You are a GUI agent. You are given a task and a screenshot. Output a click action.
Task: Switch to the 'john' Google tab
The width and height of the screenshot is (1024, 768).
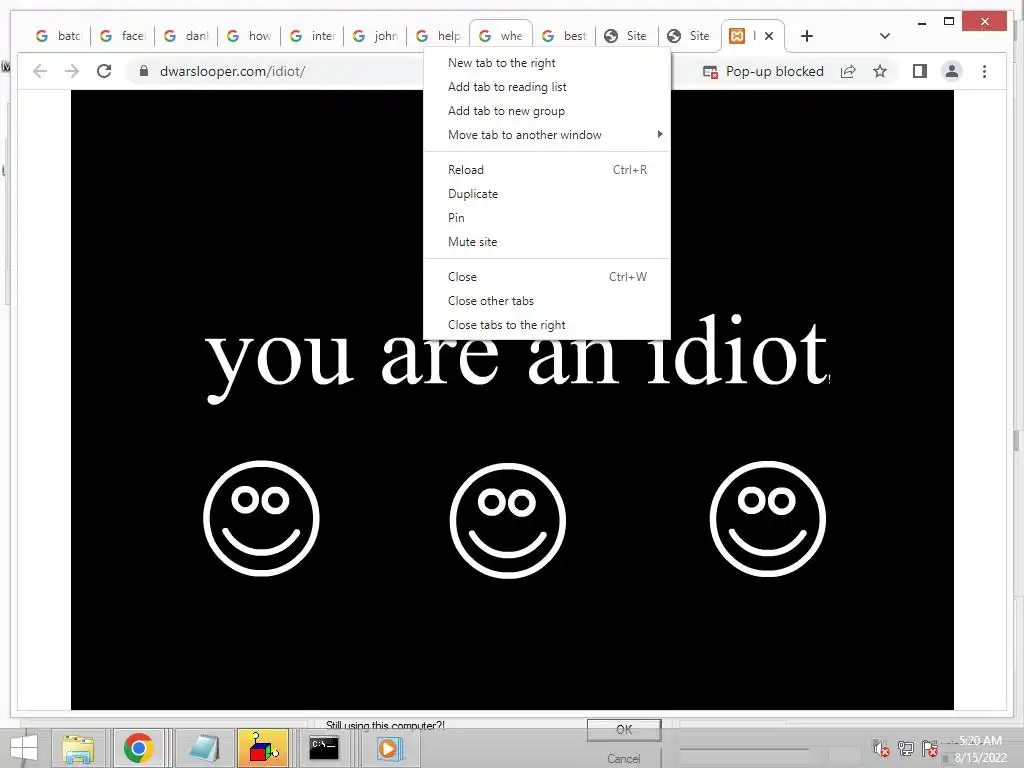[376, 36]
